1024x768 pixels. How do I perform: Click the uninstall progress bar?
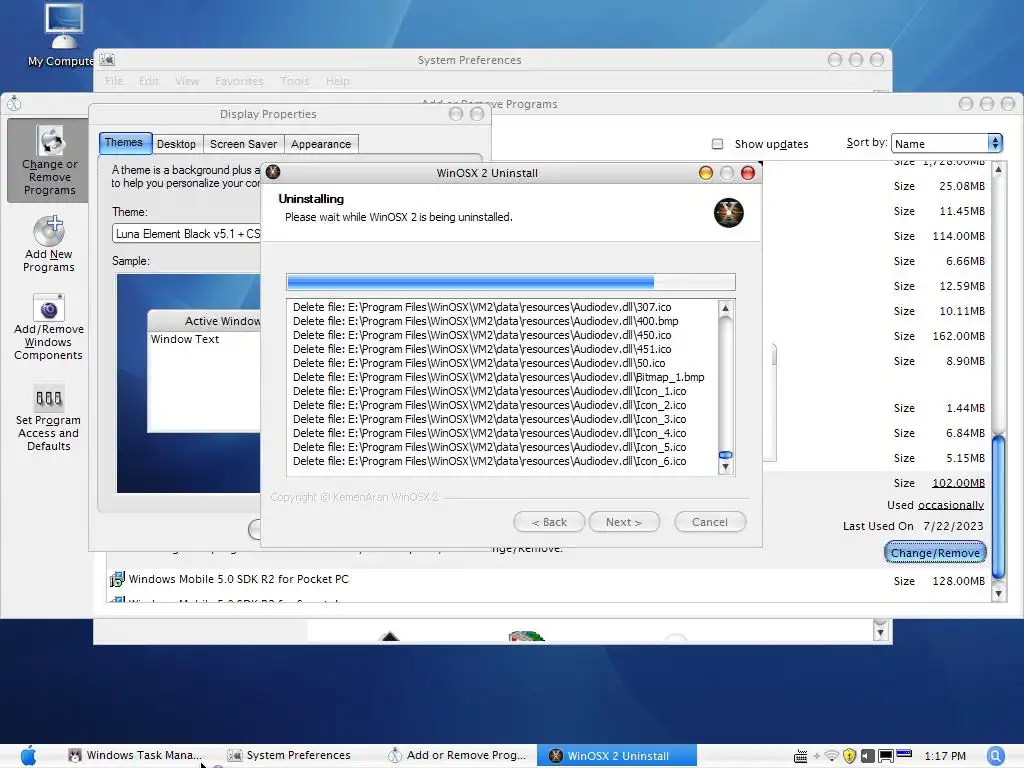click(511, 282)
